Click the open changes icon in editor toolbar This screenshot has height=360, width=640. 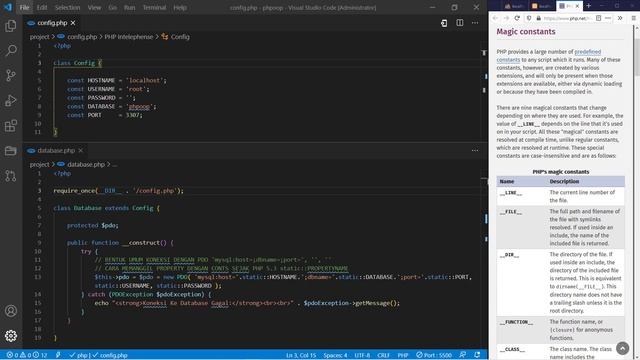[x=444, y=23]
